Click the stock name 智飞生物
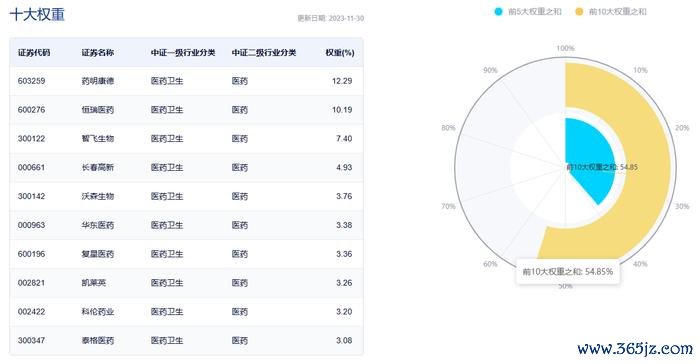The width and height of the screenshot is (700, 364). (x=97, y=138)
